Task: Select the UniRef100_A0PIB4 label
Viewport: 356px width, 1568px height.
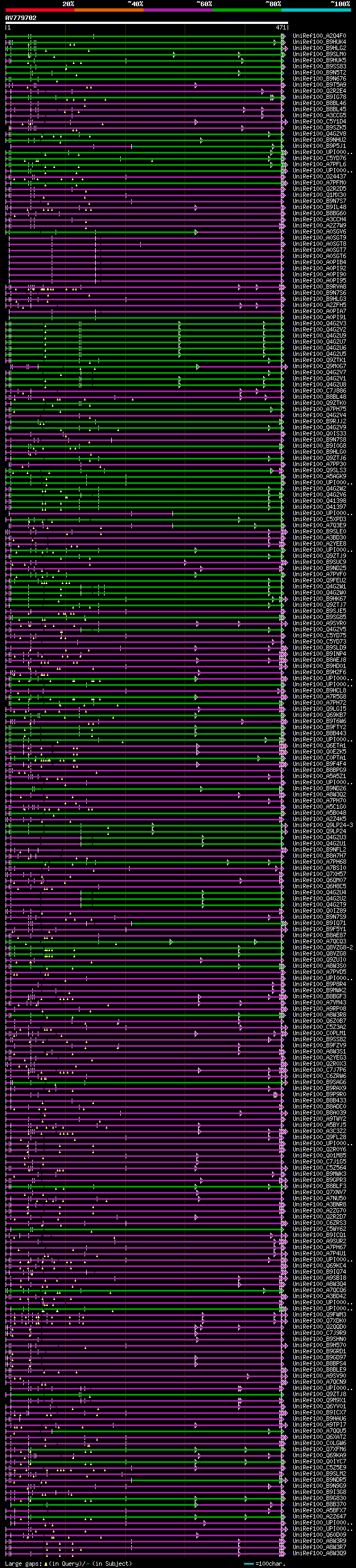Action: (319, 263)
